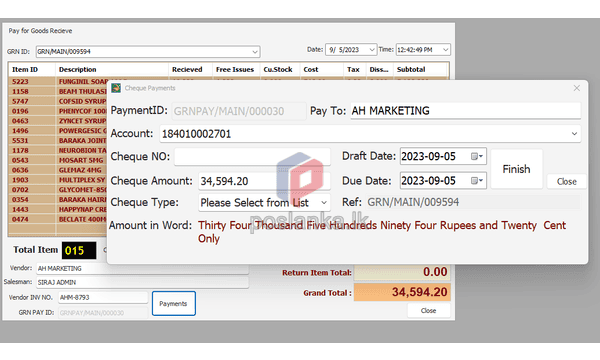Click the Cheque Amount field
600x360 pixels.
264,181
